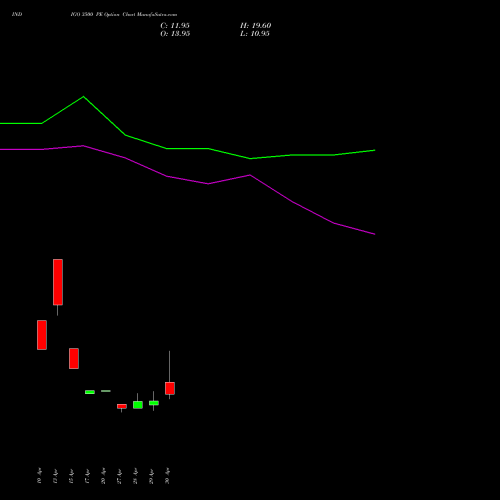The height and width of the screenshot is (500, 500).
Task: Select the small red candlestick above the 27 Apr label
Action: coord(122,406)
